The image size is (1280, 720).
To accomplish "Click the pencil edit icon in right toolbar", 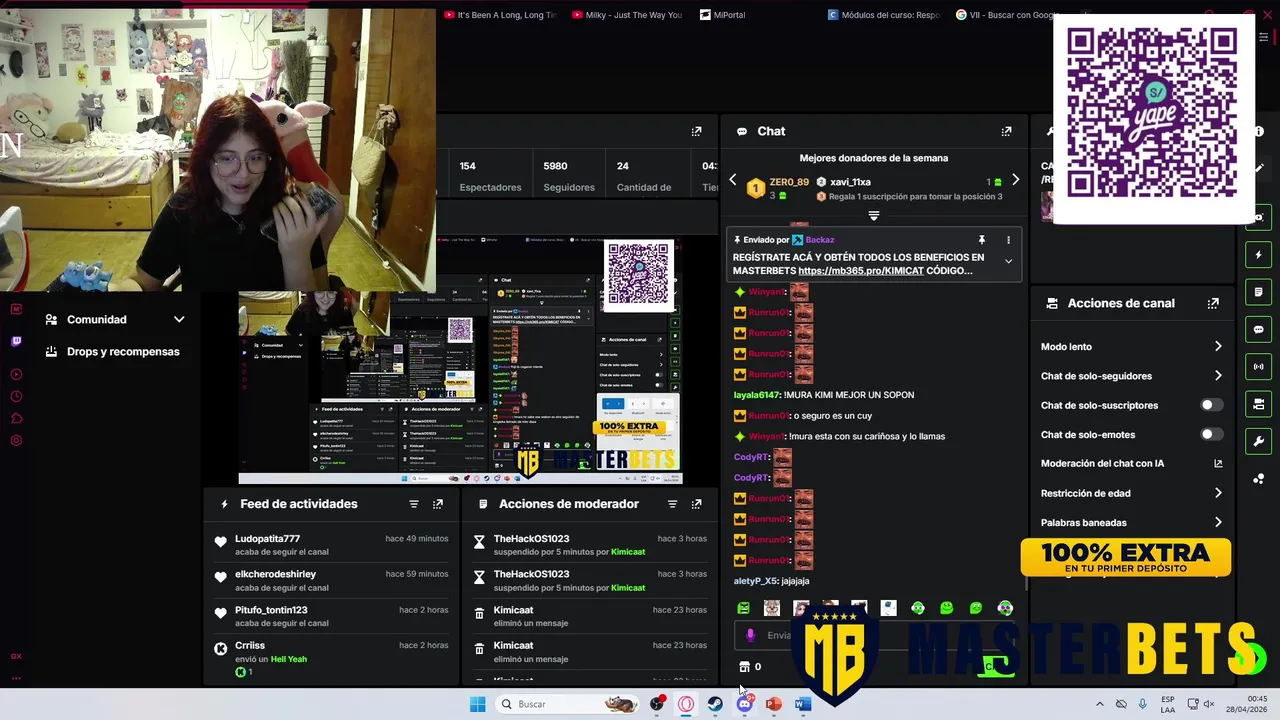I will [1260, 168].
